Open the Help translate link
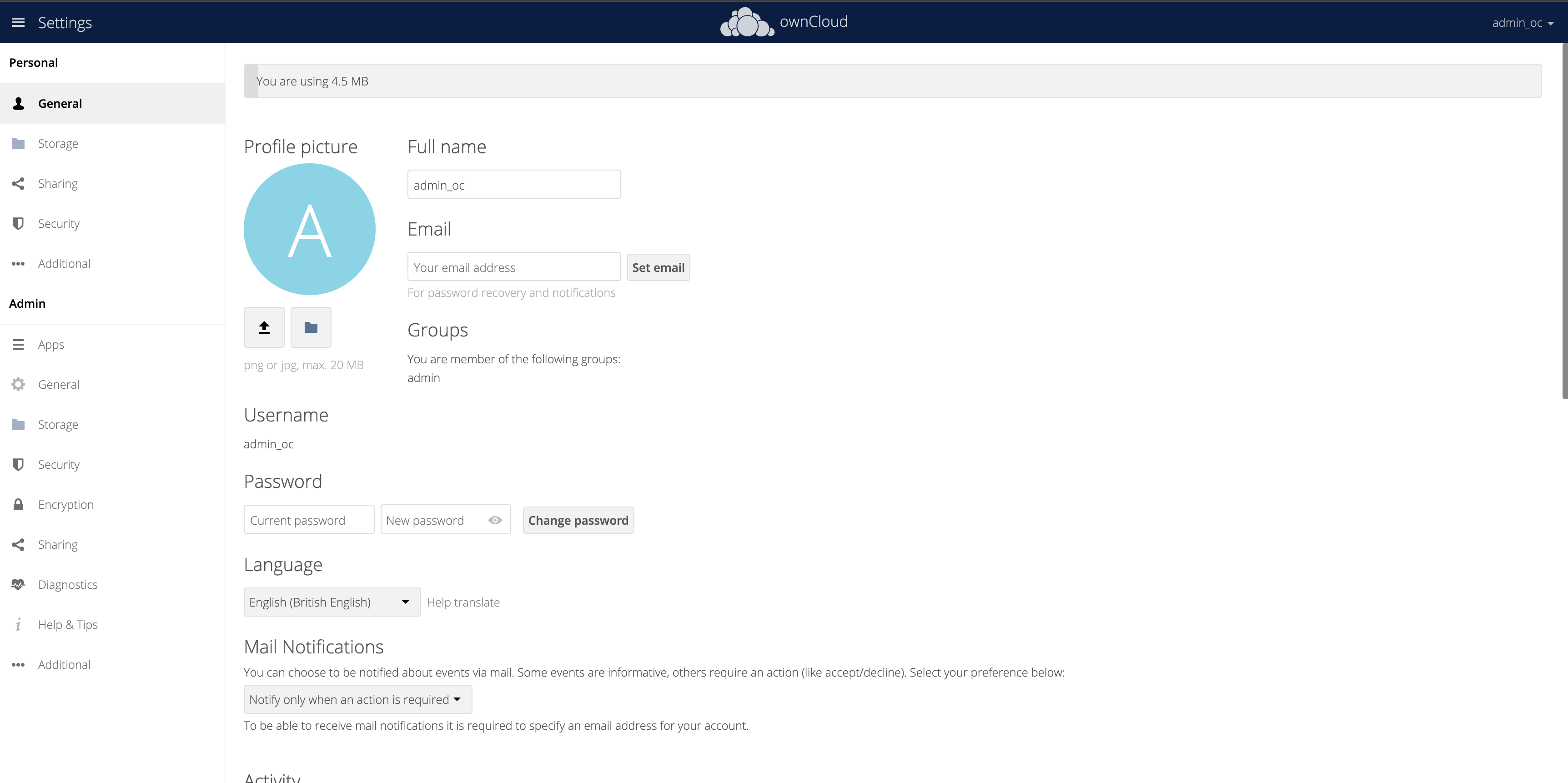Viewport: 1568px width, 783px height. click(463, 602)
